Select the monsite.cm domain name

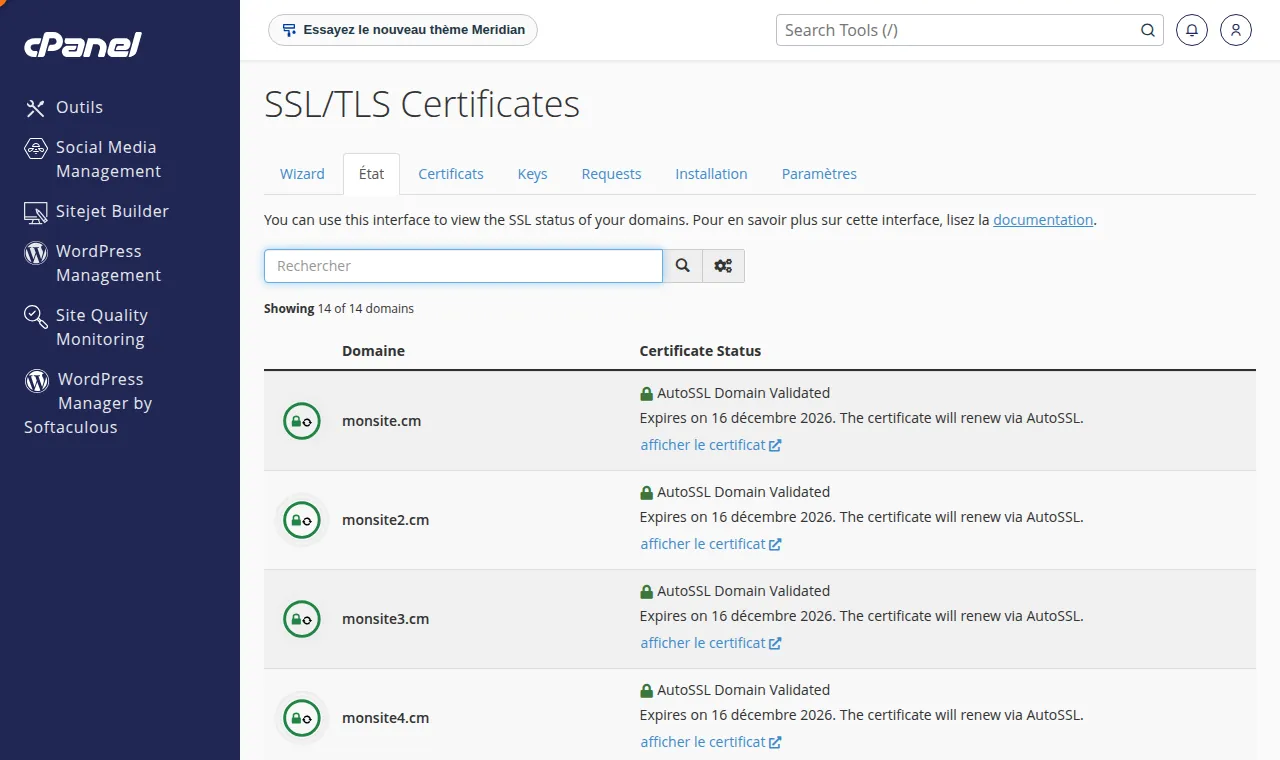(x=381, y=421)
